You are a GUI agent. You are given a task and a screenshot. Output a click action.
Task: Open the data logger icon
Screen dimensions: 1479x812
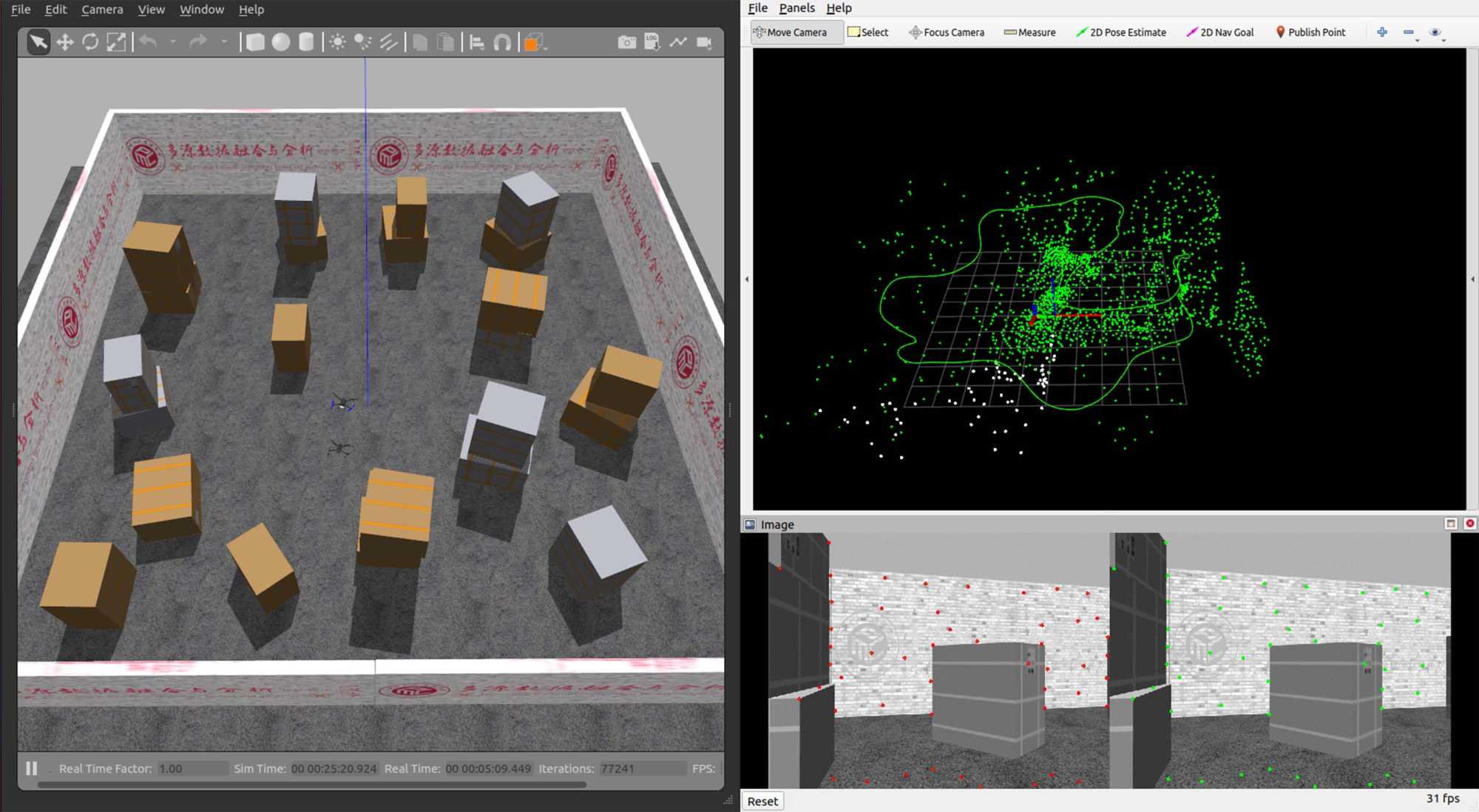(x=652, y=42)
